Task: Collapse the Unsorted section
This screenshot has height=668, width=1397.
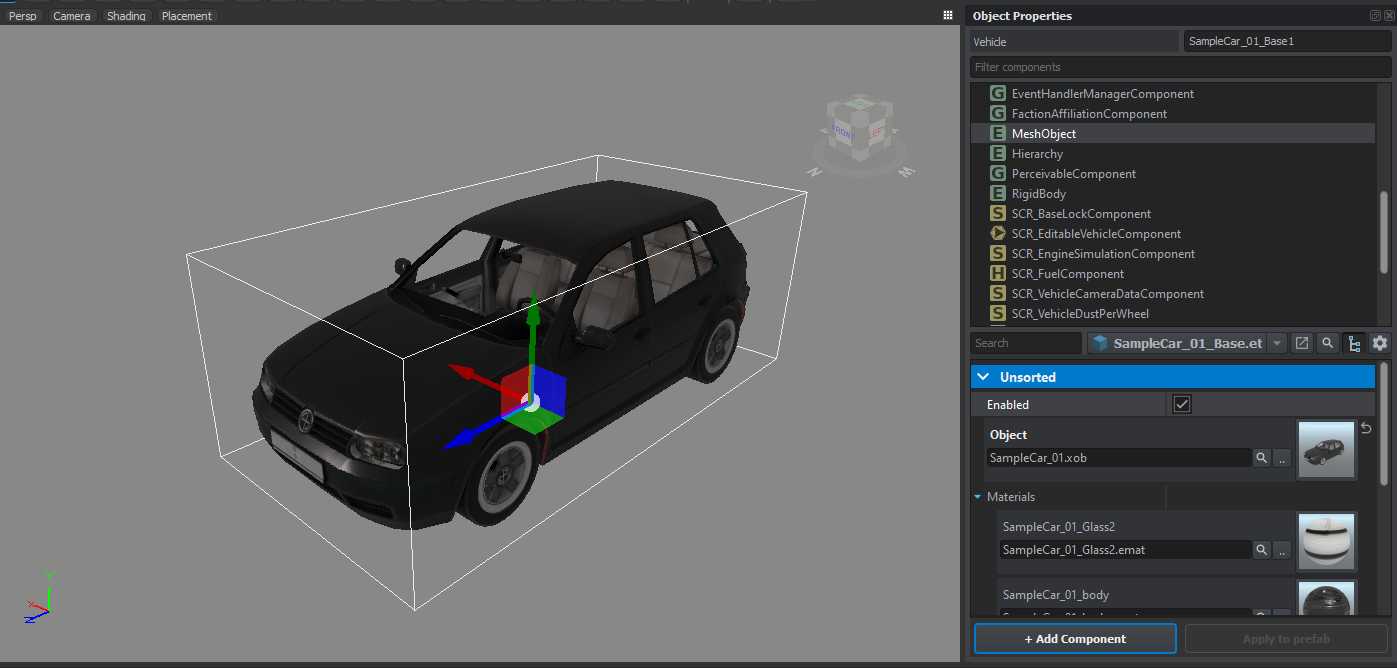Action: pyautogui.click(x=984, y=377)
